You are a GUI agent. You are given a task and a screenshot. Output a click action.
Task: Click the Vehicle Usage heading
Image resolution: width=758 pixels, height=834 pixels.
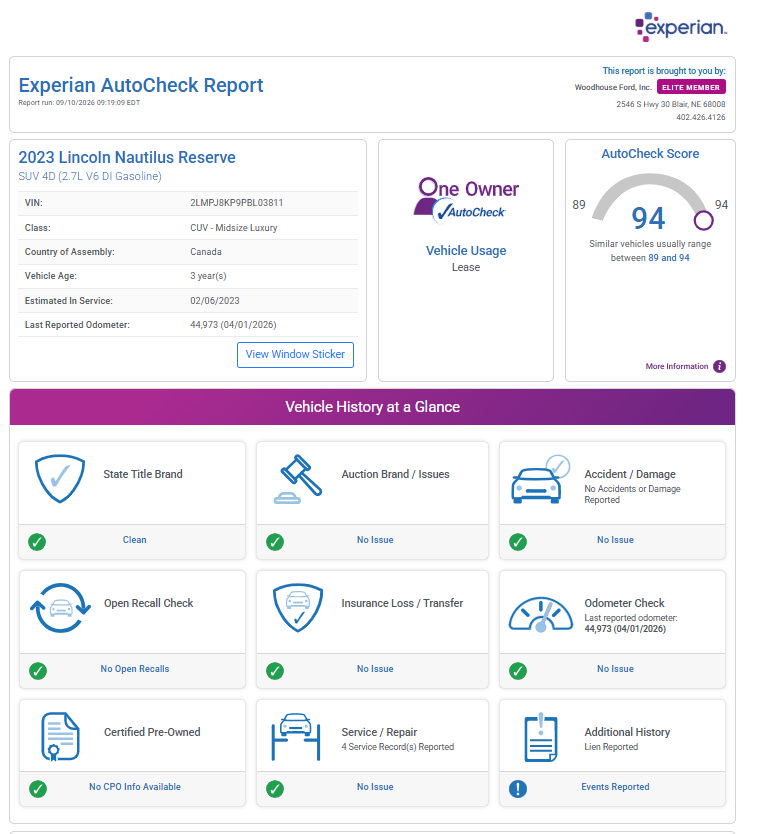pos(466,251)
